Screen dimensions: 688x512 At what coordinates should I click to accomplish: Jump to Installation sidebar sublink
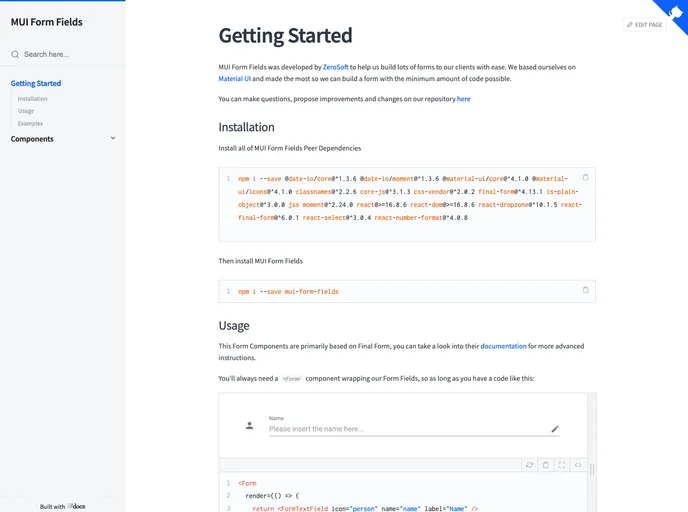pyautogui.click(x=32, y=99)
